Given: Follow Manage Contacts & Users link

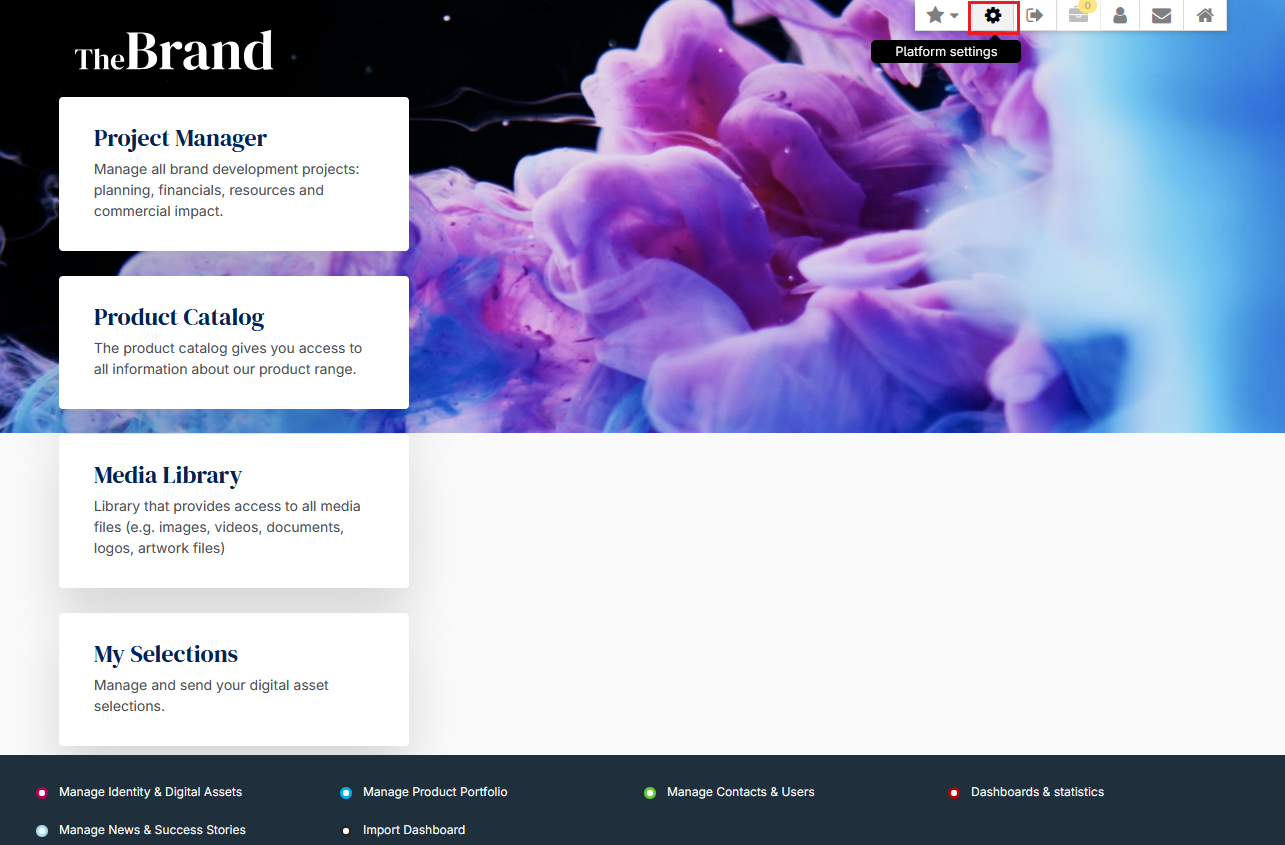Looking at the screenshot, I should [x=741, y=792].
